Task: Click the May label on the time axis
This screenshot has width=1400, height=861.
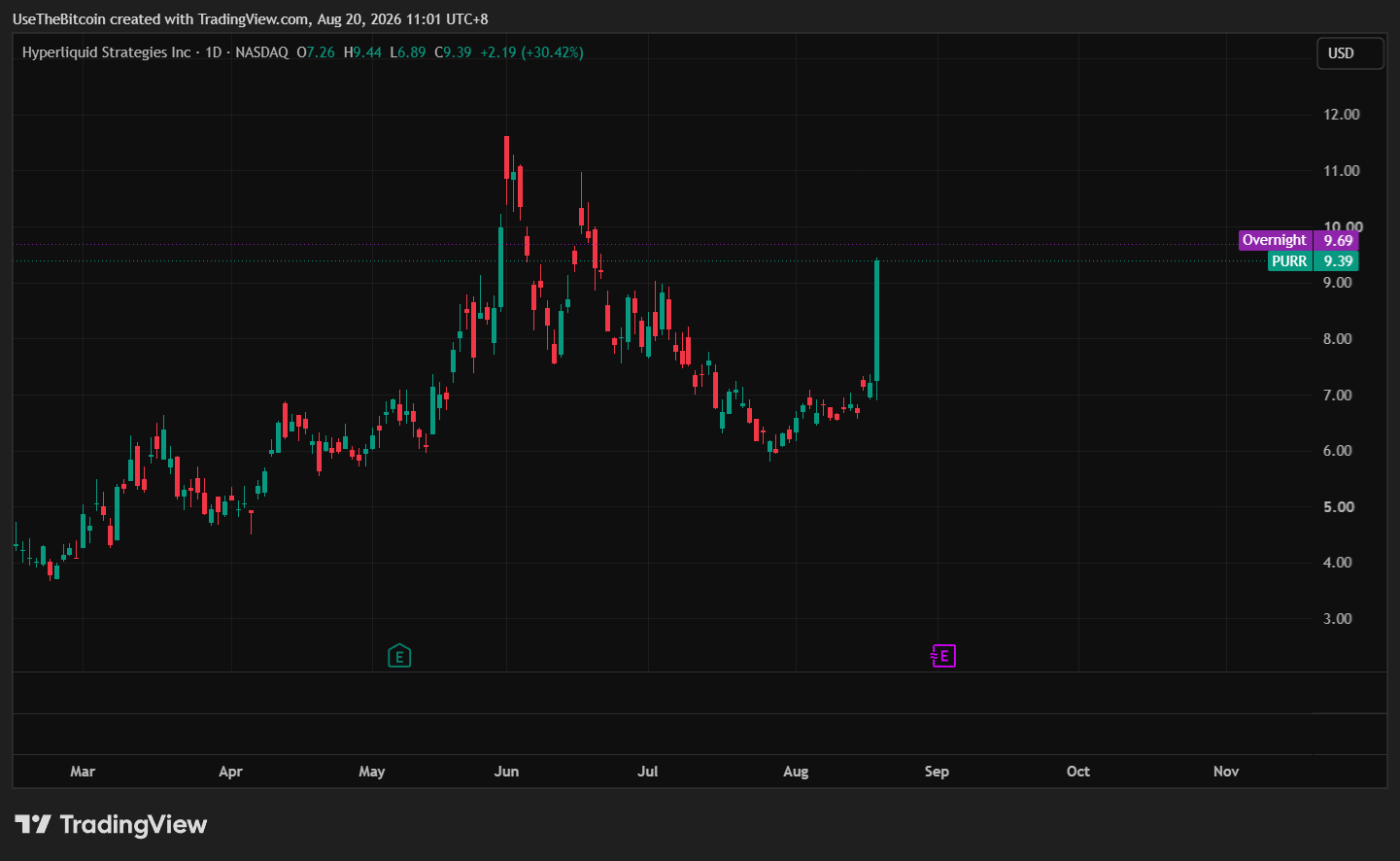Action: pyautogui.click(x=372, y=772)
